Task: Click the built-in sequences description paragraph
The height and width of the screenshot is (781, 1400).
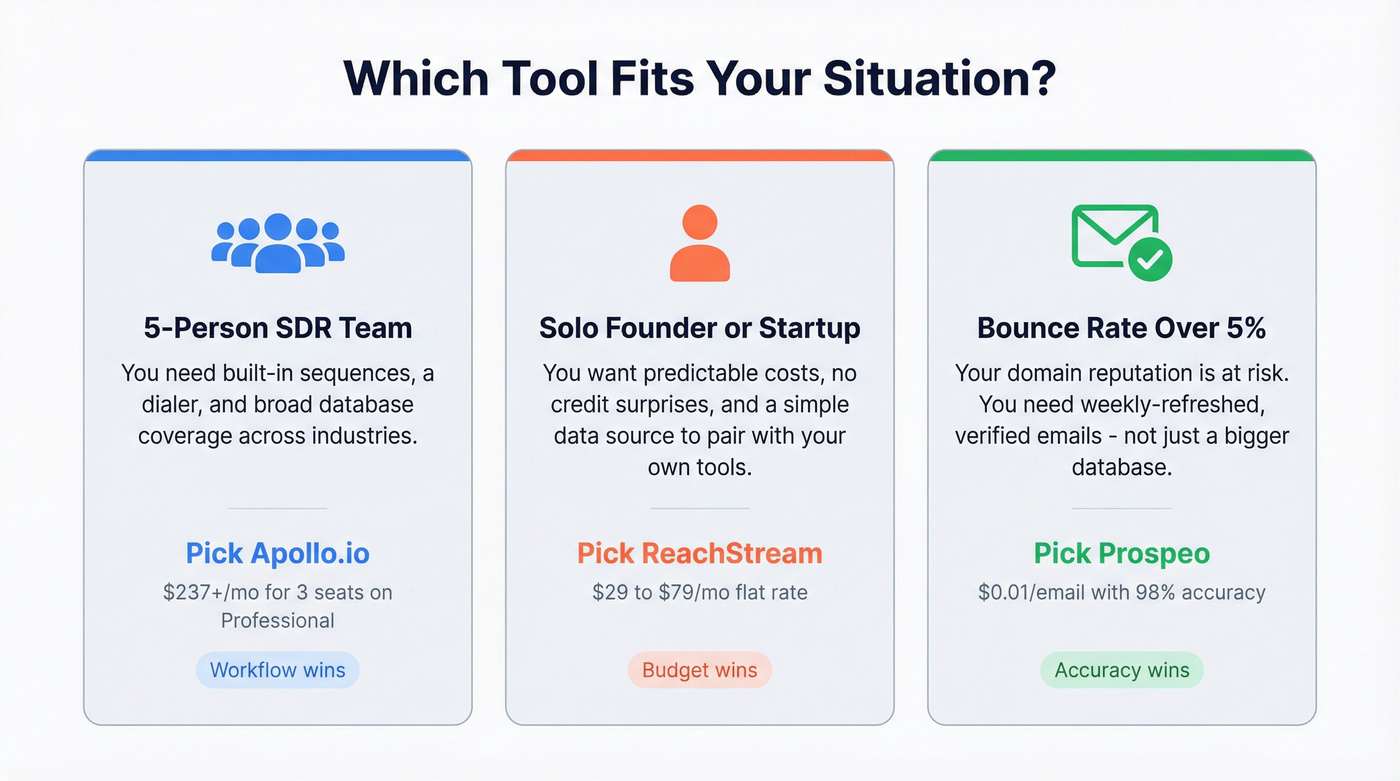Action: [x=278, y=405]
